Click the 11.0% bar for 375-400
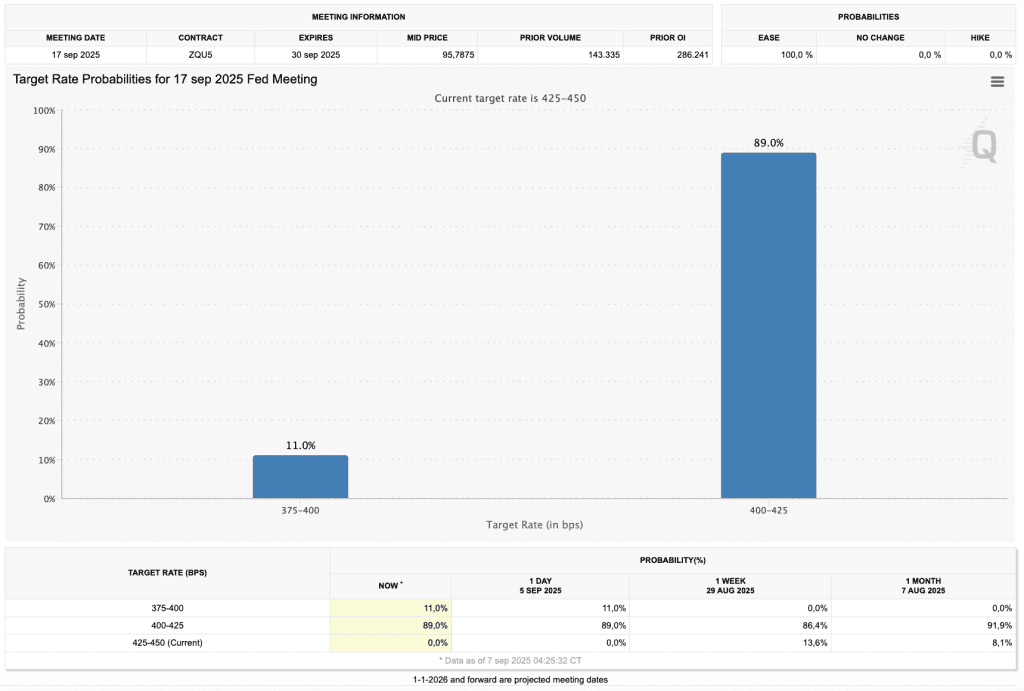This screenshot has height=691, width=1024. [x=300, y=477]
